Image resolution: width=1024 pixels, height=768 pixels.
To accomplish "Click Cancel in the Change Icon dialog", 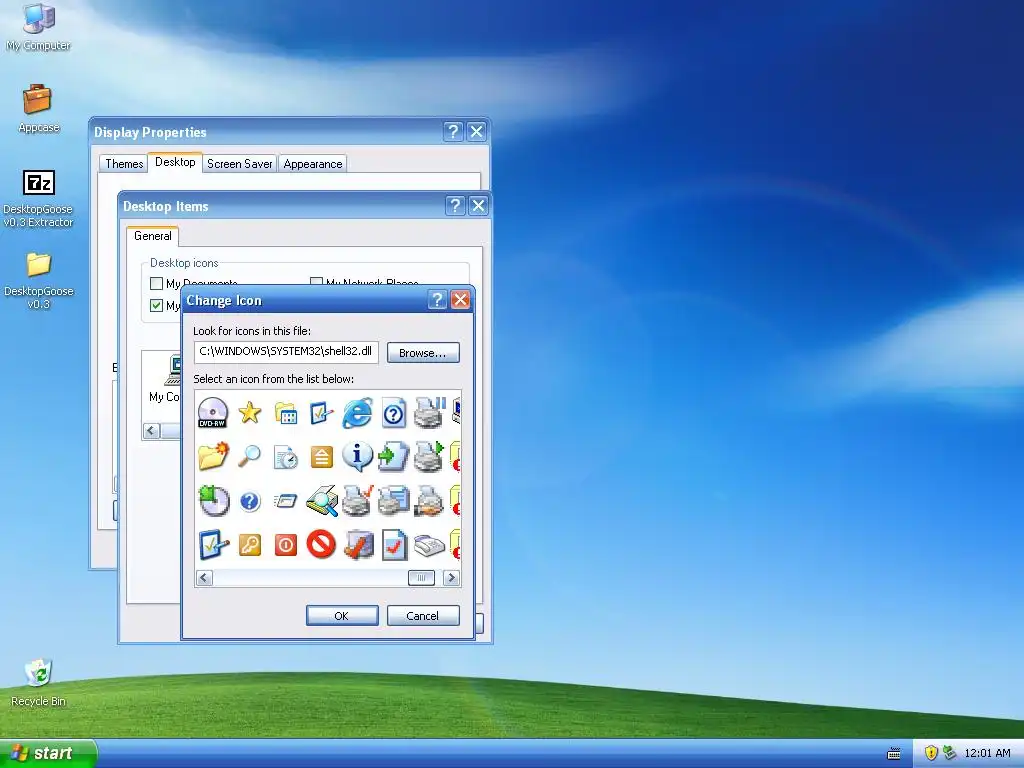I will pos(423,616).
